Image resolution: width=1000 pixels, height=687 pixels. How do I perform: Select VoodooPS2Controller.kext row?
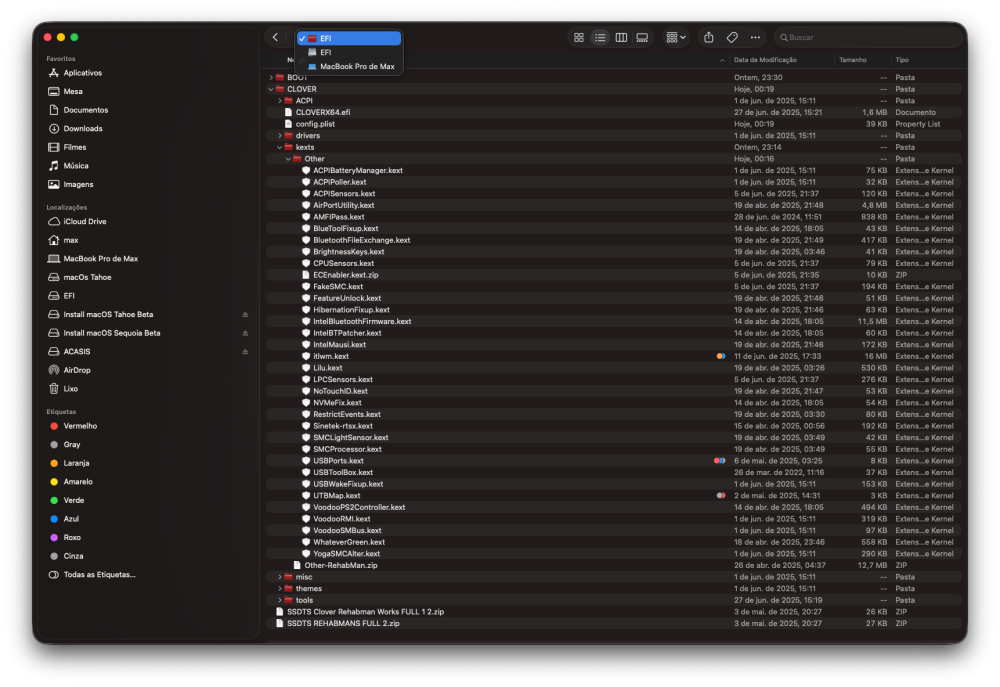tap(614, 508)
